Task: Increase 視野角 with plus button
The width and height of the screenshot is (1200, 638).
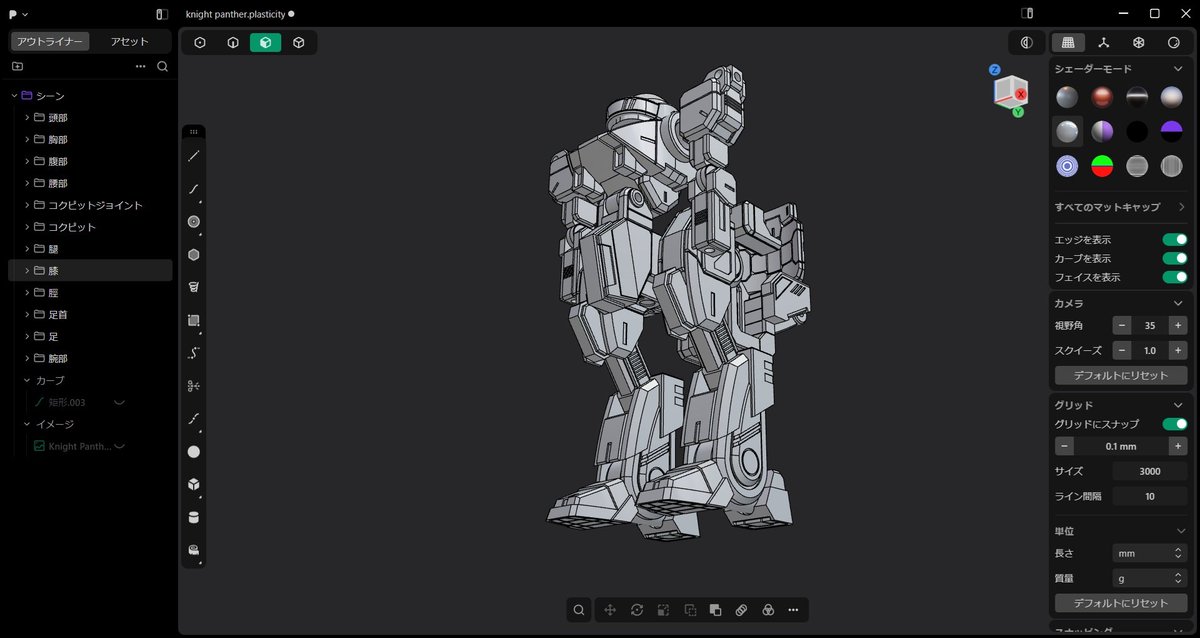Action: (x=1178, y=325)
